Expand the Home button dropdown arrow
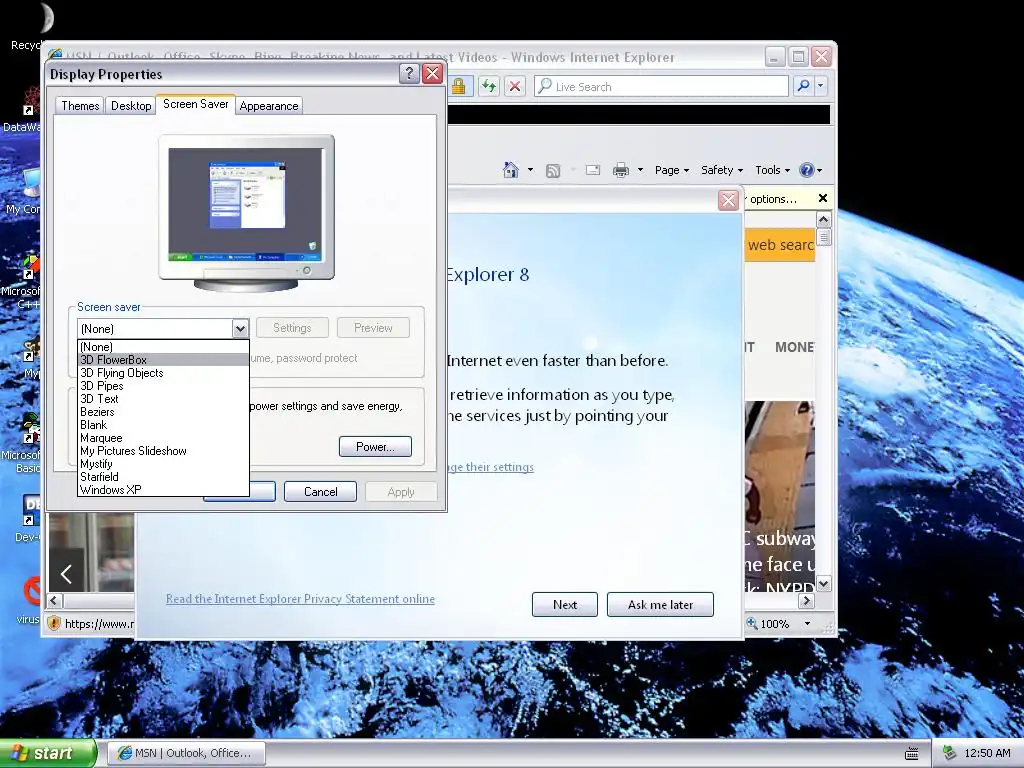 click(x=530, y=170)
